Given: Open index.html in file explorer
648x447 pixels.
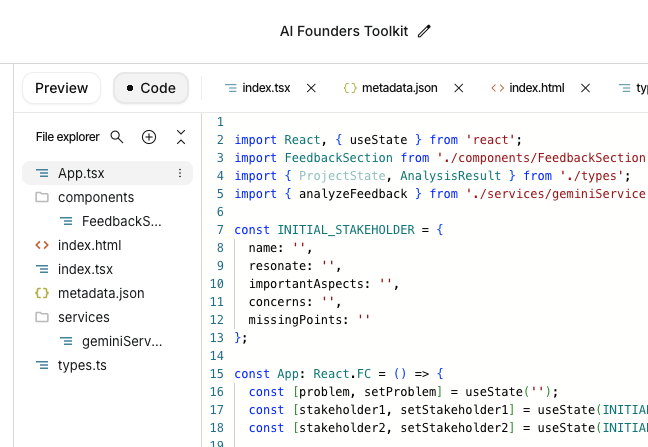Looking at the screenshot, I should click(x=89, y=245).
